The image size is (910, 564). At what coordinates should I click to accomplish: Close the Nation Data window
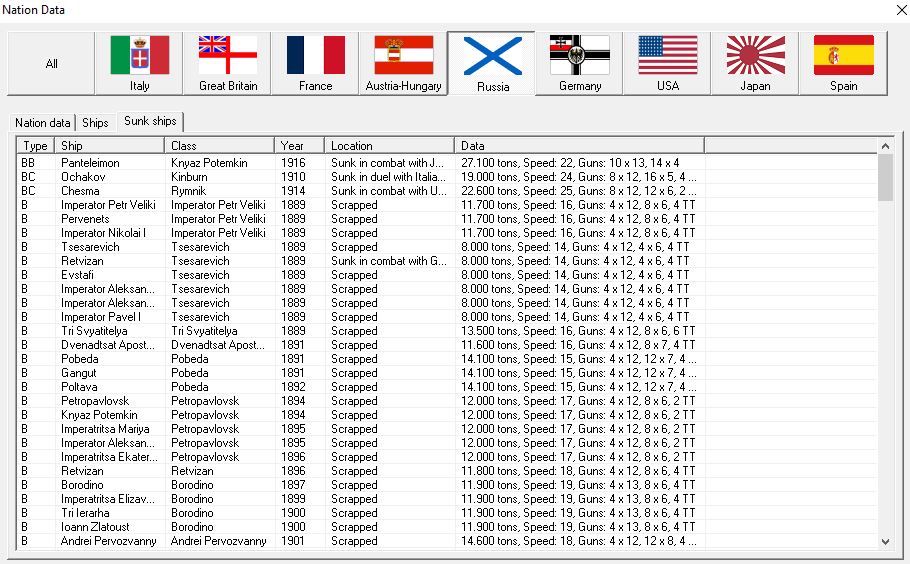(901, 10)
